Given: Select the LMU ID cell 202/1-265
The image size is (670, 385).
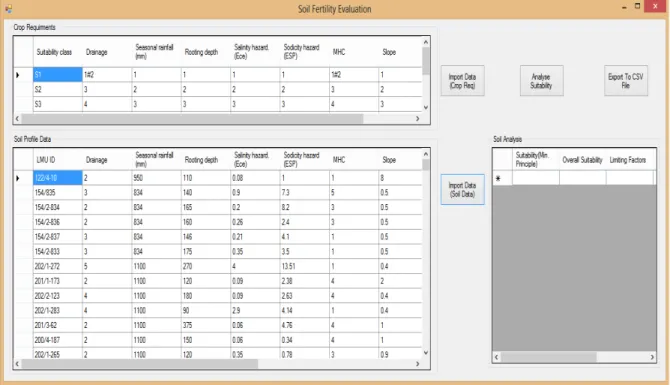Looking at the screenshot, I should pyautogui.click(x=58, y=354).
